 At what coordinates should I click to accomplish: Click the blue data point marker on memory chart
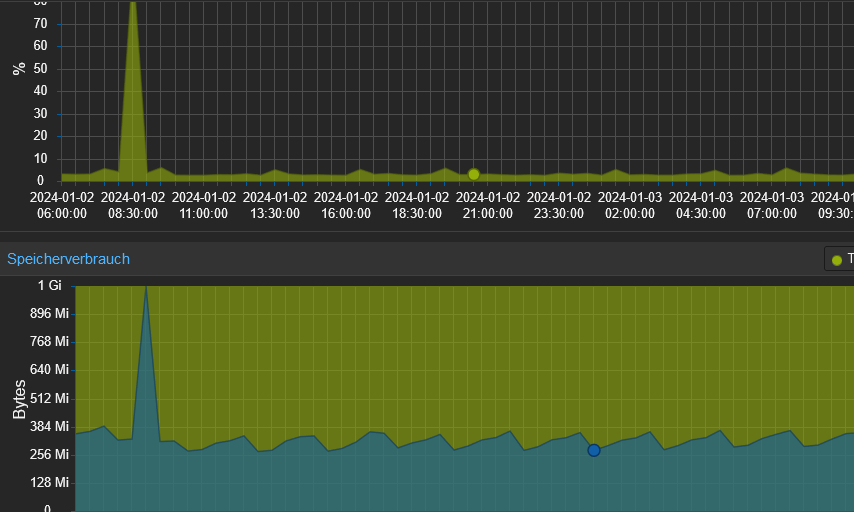594,450
